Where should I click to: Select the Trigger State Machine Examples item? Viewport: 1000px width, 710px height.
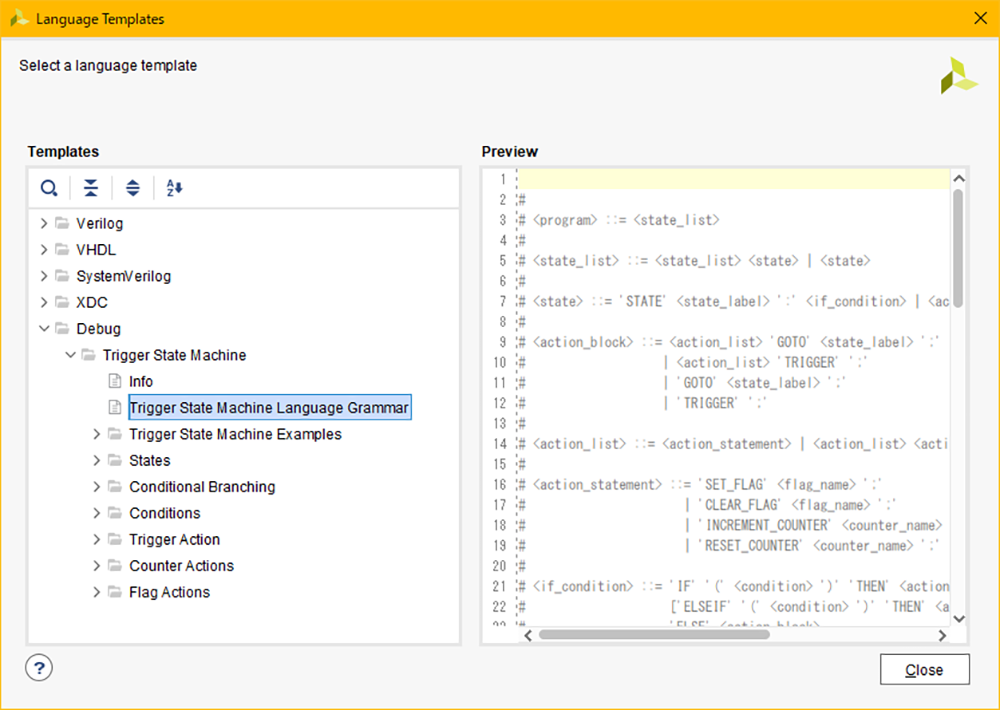pyautogui.click(x=235, y=434)
